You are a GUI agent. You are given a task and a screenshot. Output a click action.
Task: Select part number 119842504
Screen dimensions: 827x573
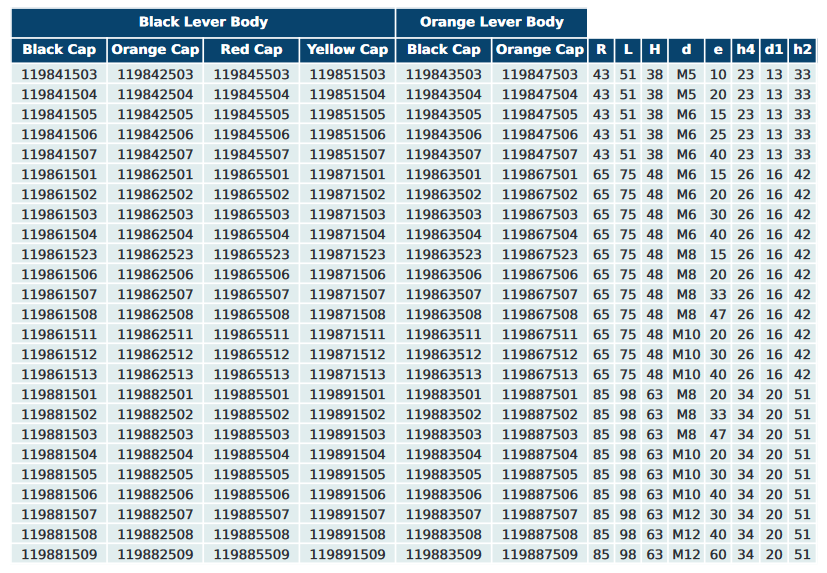click(x=155, y=94)
